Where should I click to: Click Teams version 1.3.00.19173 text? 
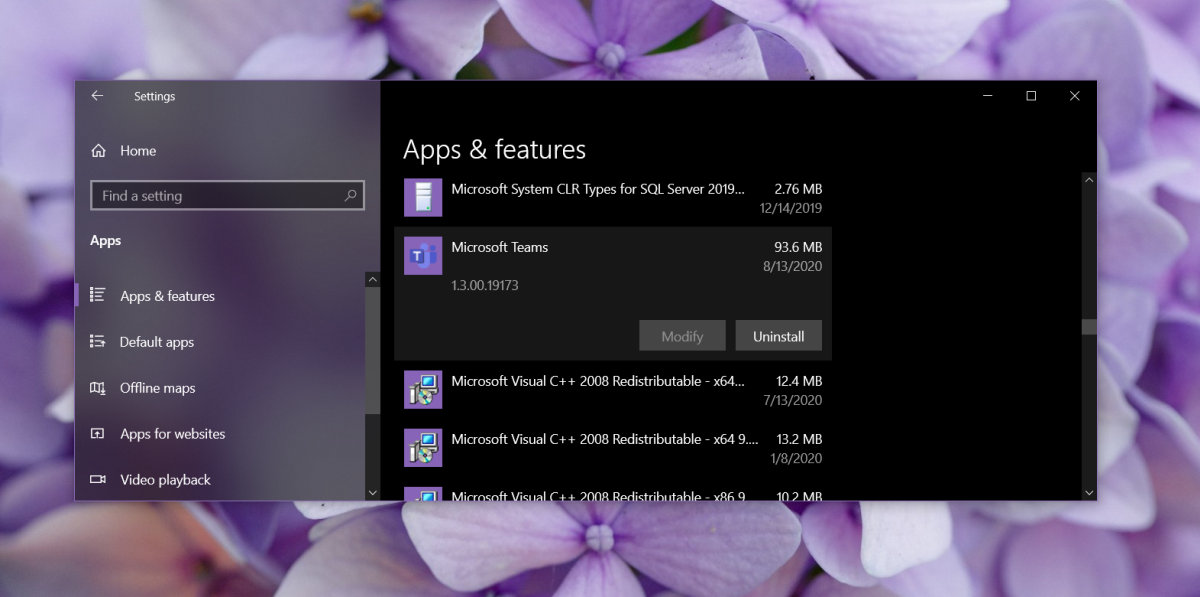(485, 286)
